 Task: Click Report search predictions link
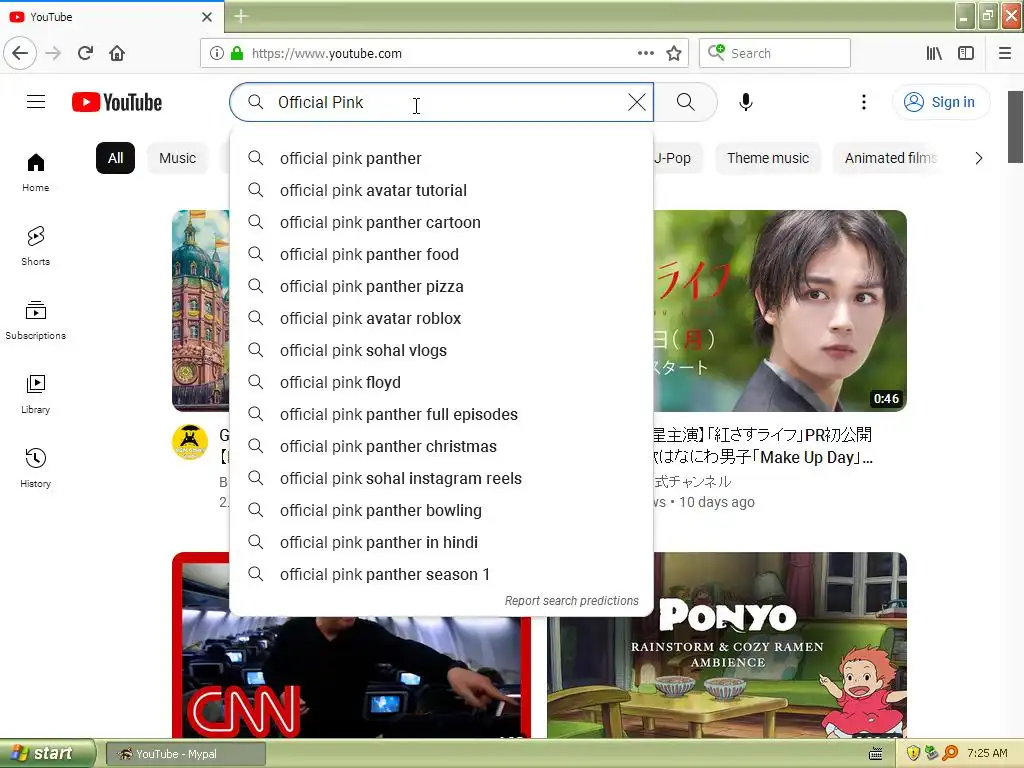(x=571, y=600)
